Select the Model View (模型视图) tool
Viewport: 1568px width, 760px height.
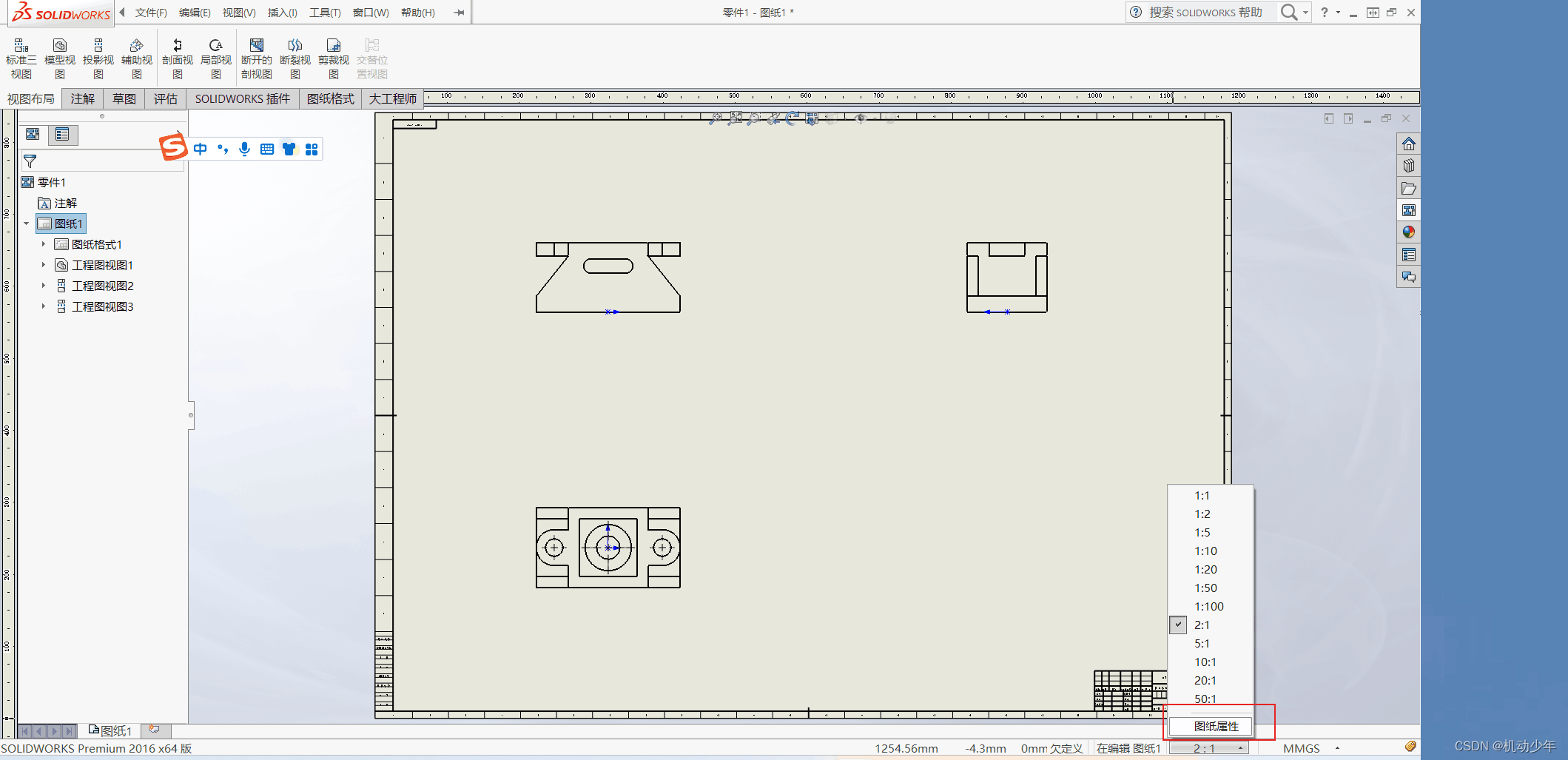(x=60, y=58)
